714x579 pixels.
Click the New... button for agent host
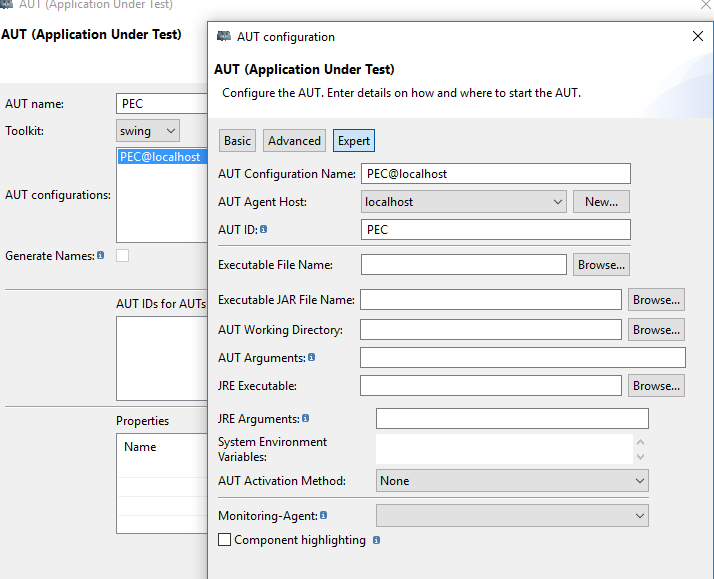pyautogui.click(x=601, y=202)
